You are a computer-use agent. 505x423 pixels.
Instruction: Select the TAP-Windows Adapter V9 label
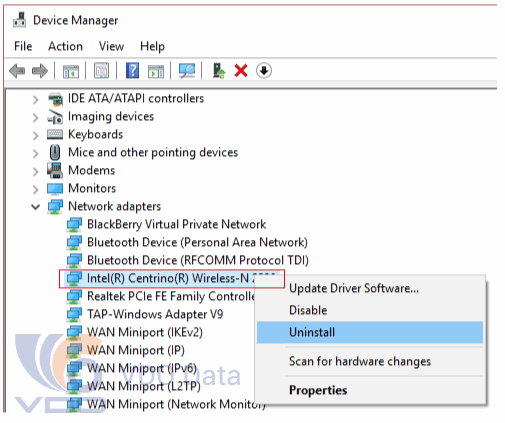tap(155, 314)
